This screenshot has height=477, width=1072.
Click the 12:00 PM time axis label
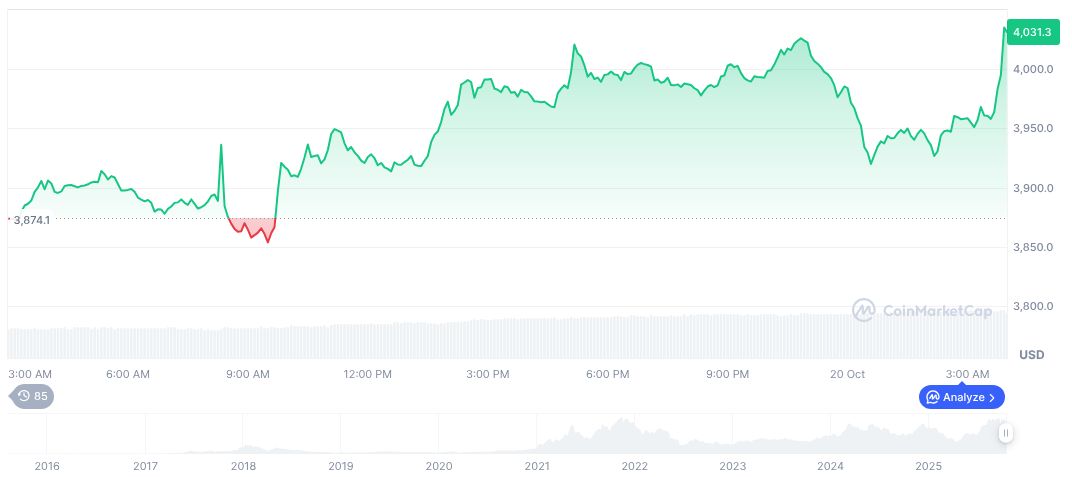367,374
